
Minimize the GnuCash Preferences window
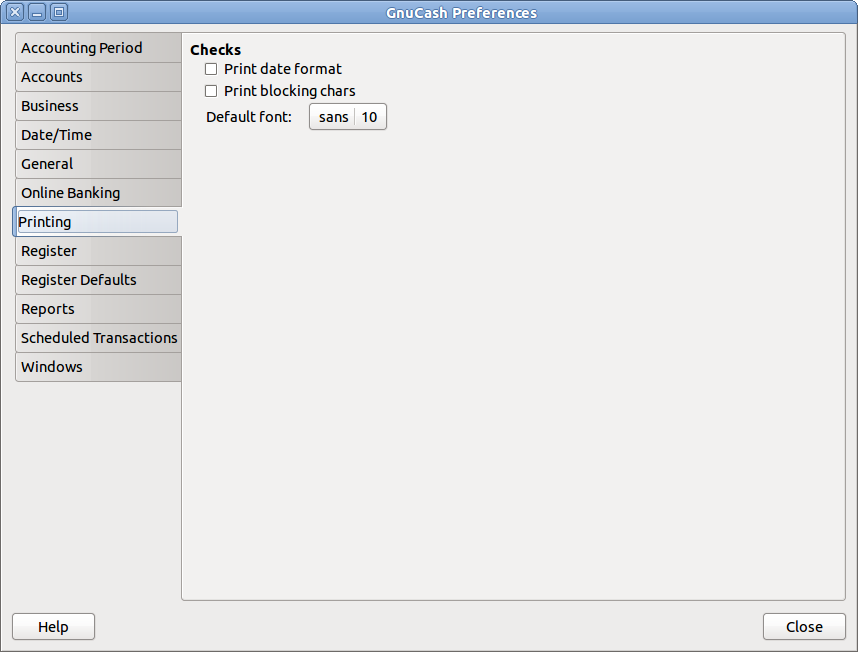coord(37,12)
